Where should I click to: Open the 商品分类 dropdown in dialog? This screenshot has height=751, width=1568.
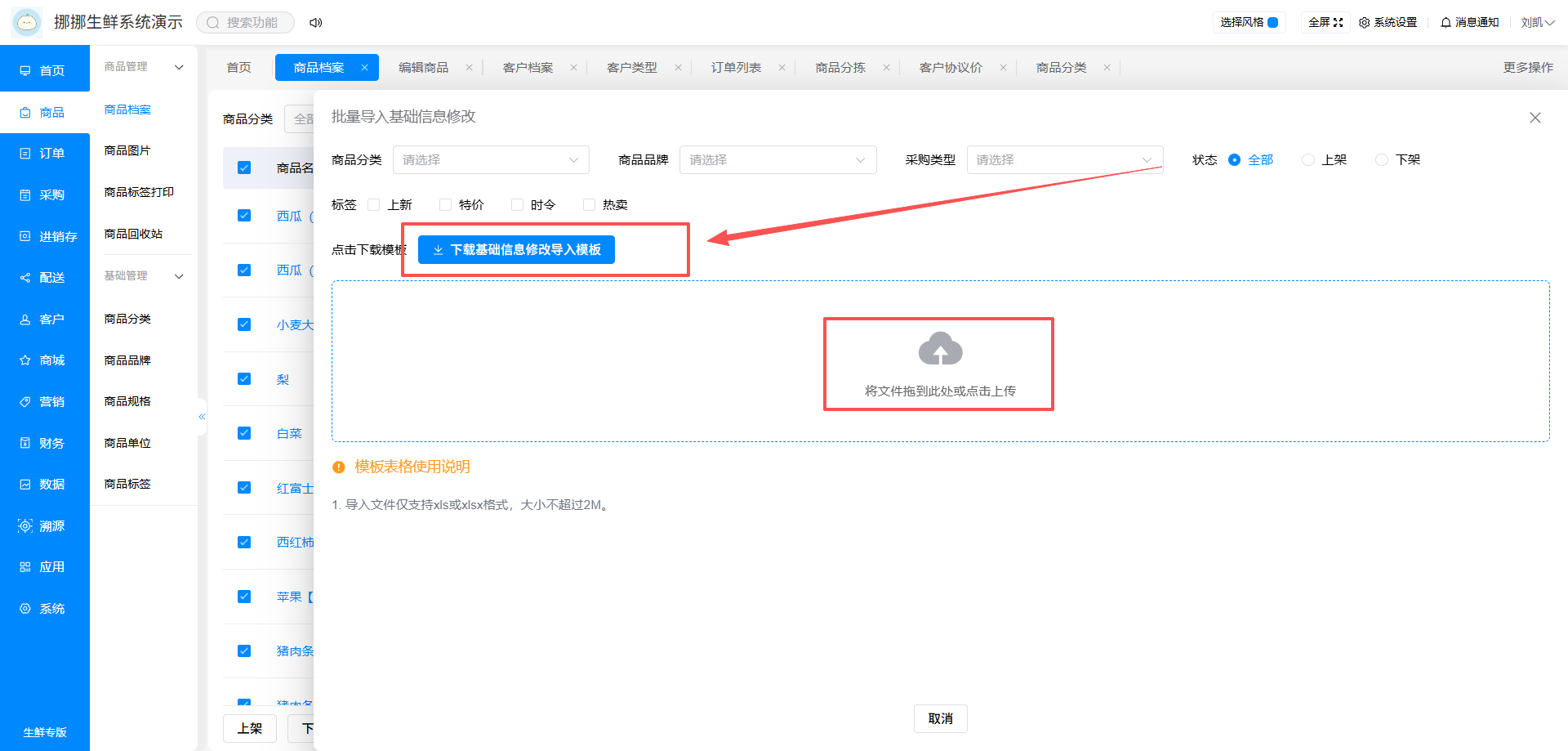491,160
